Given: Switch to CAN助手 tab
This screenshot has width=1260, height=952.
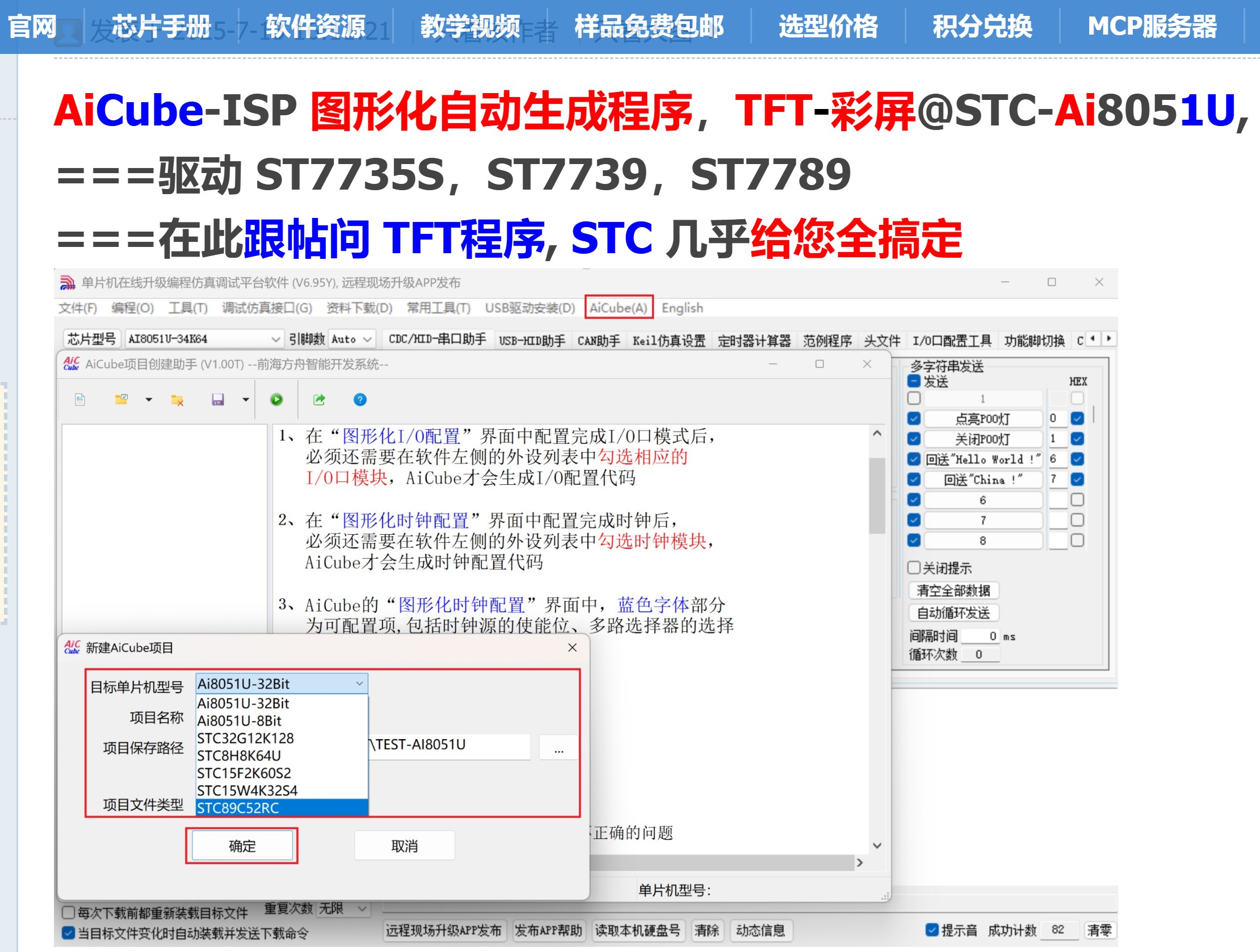Looking at the screenshot, I should point(599,341).
